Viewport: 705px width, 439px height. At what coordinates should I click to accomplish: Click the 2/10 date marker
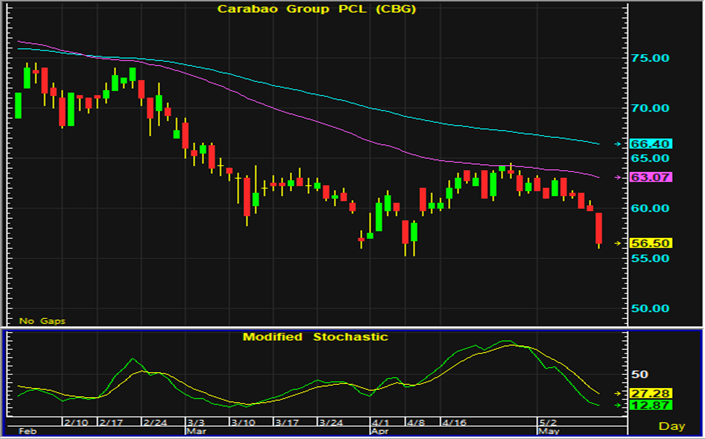click(x=75, y=423)
